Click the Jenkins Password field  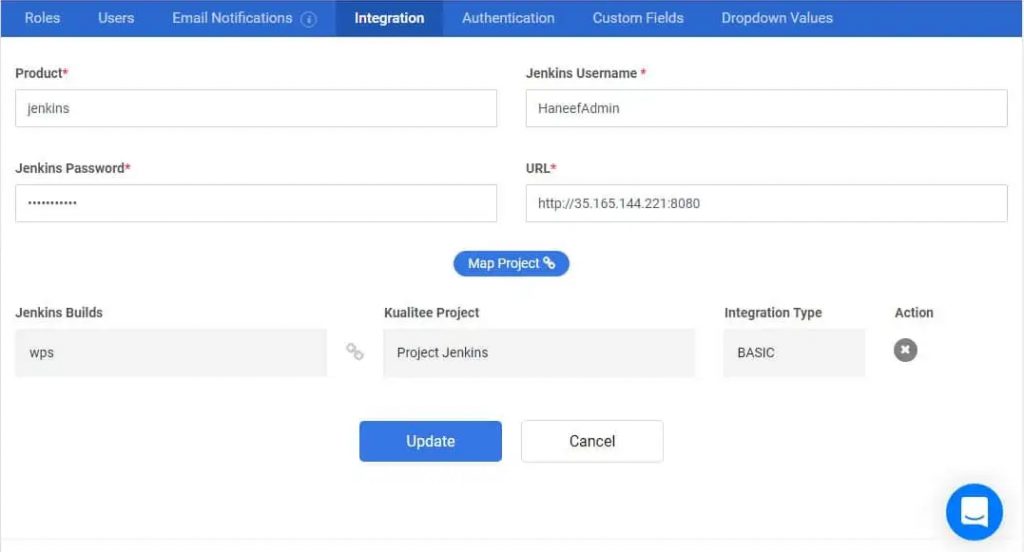pos(256,203)
